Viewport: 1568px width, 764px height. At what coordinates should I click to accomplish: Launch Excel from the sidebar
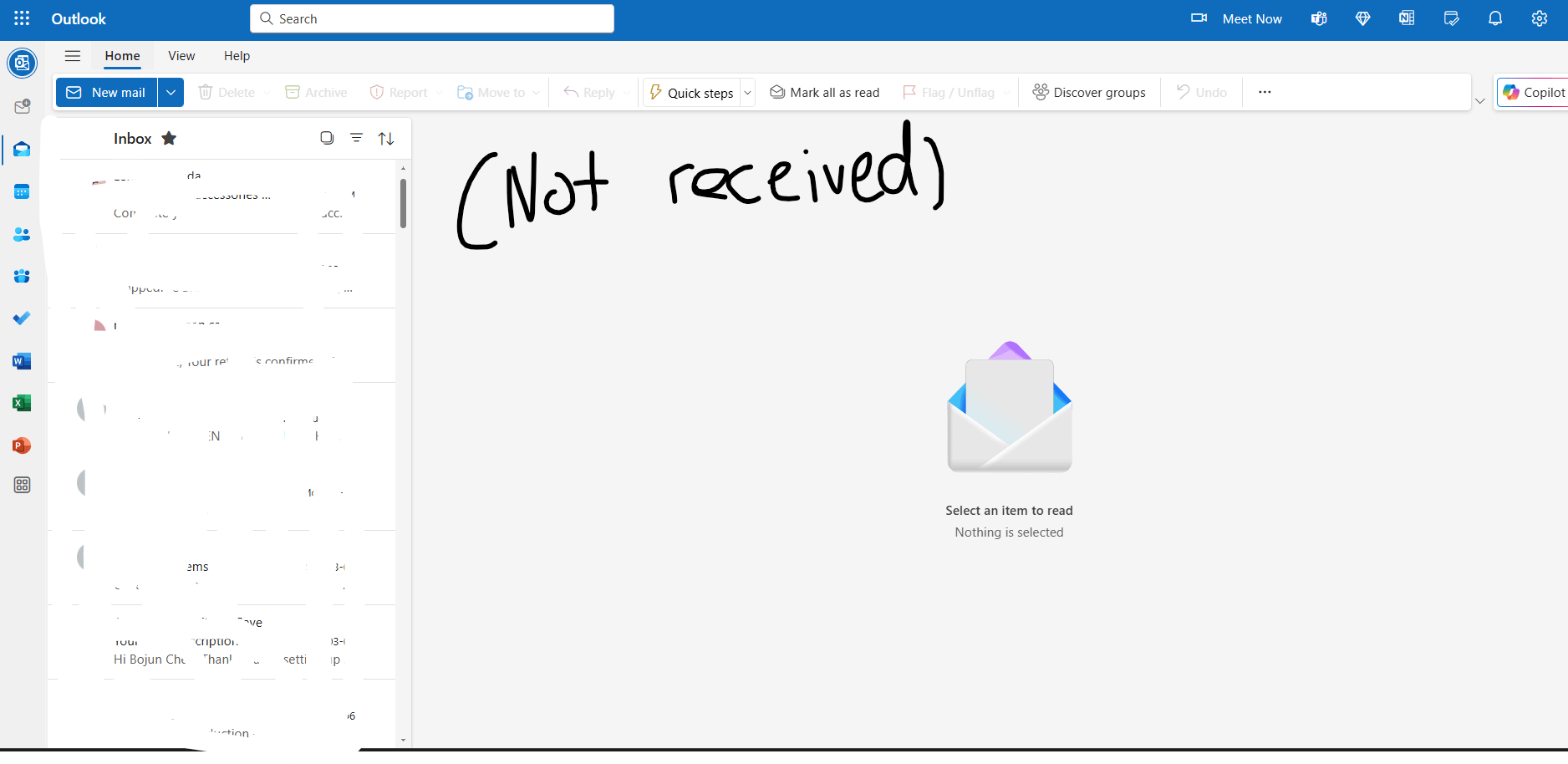(x=22, y=403)
